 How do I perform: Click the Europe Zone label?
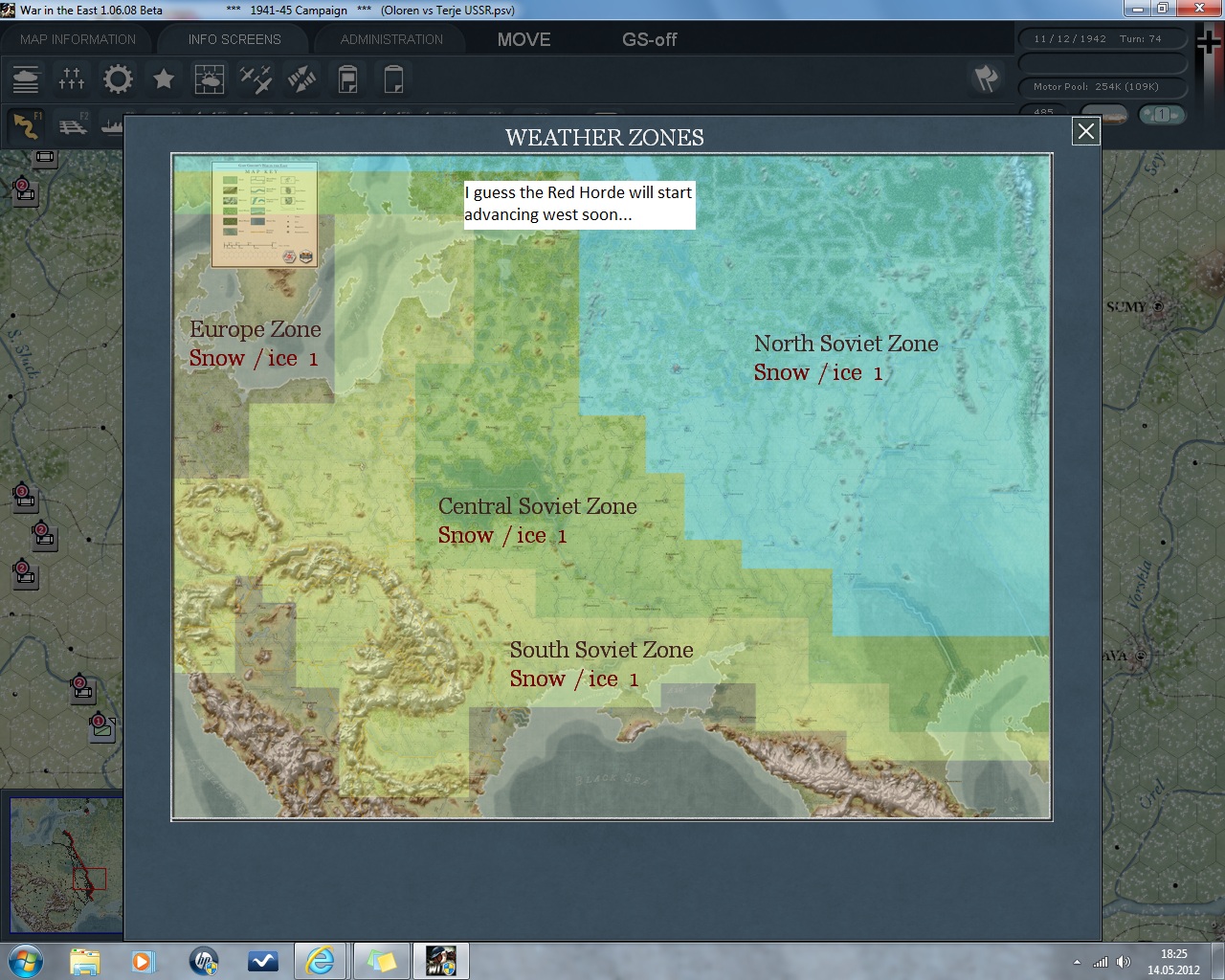click(256, 329)
